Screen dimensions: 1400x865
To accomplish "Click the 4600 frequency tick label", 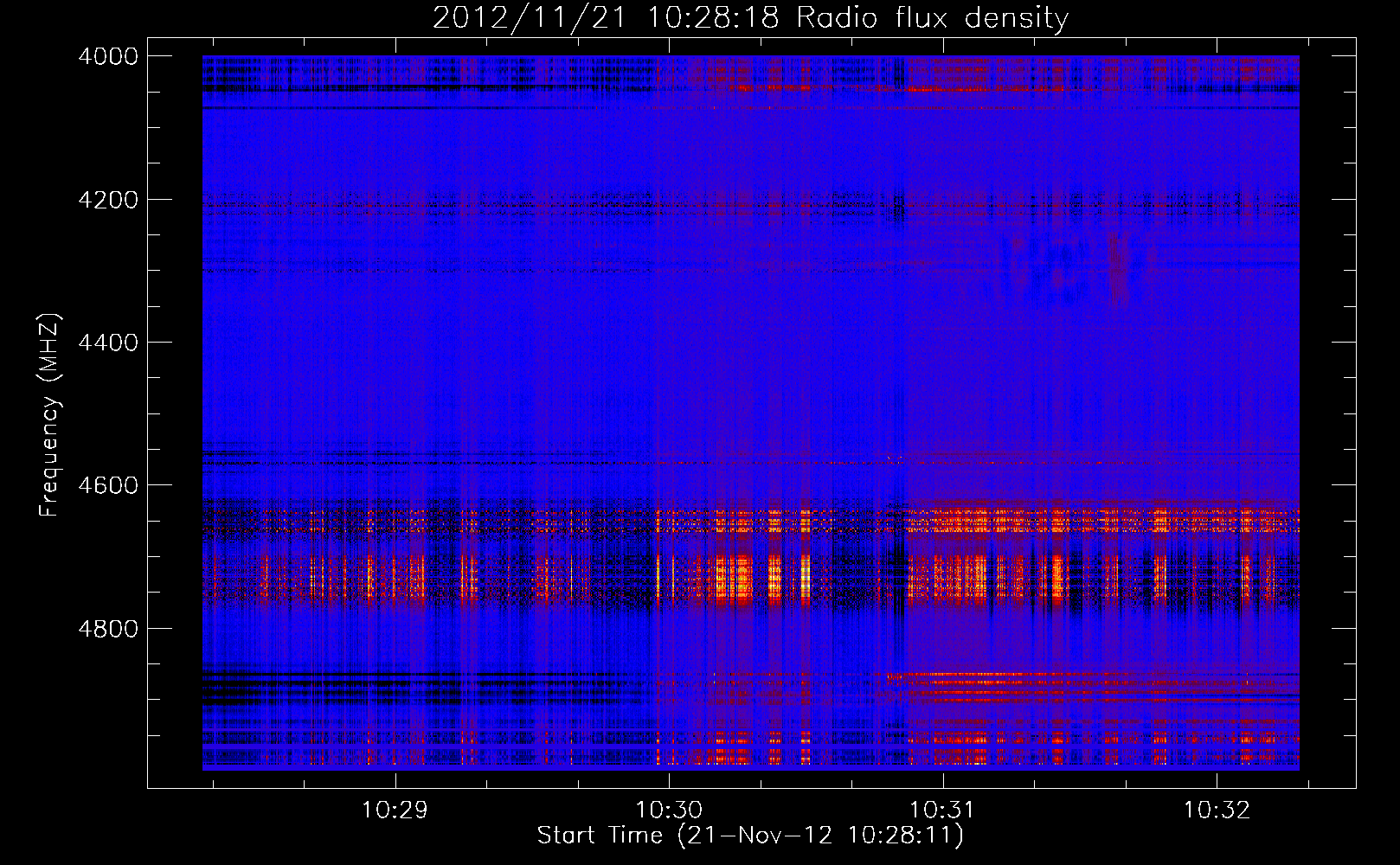I will 108,485.
